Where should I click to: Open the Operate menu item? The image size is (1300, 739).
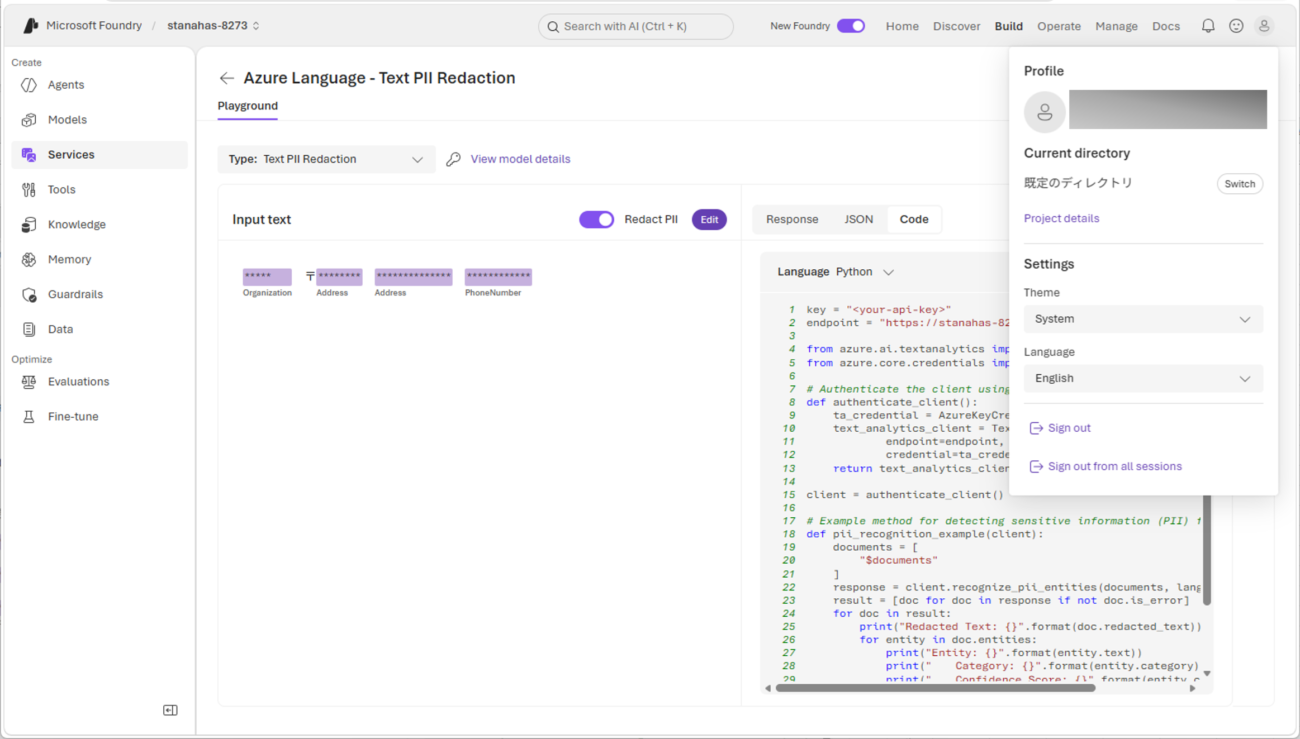pos(1059,26)
